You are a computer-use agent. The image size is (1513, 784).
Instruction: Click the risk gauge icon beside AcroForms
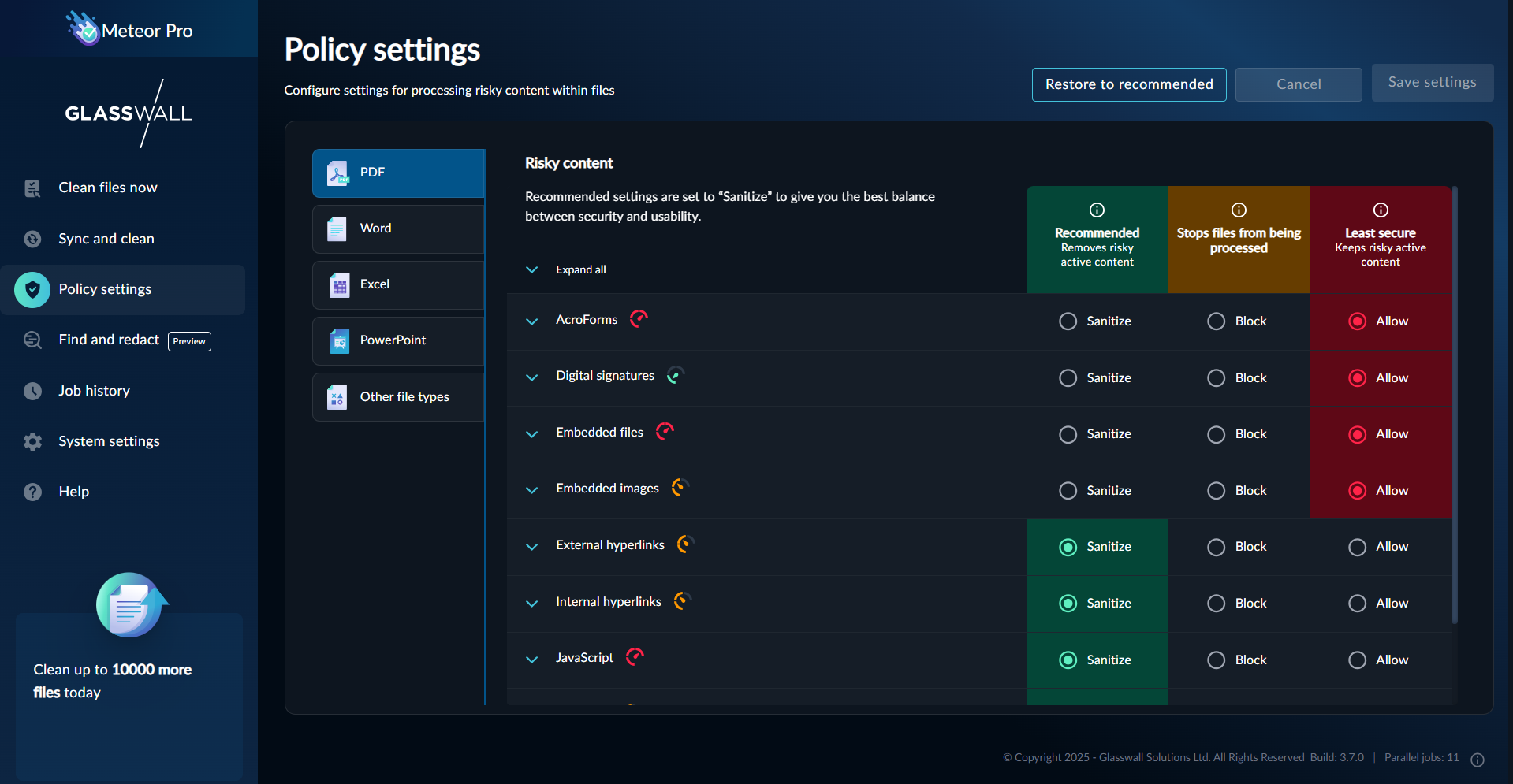tap(639, 318)
